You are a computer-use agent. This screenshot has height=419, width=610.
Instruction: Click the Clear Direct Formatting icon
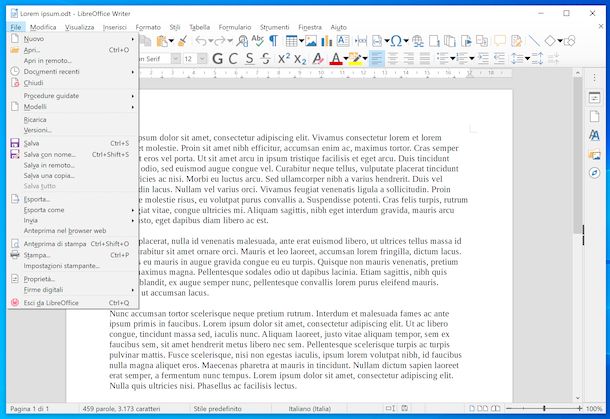click(x=317, y=59)
